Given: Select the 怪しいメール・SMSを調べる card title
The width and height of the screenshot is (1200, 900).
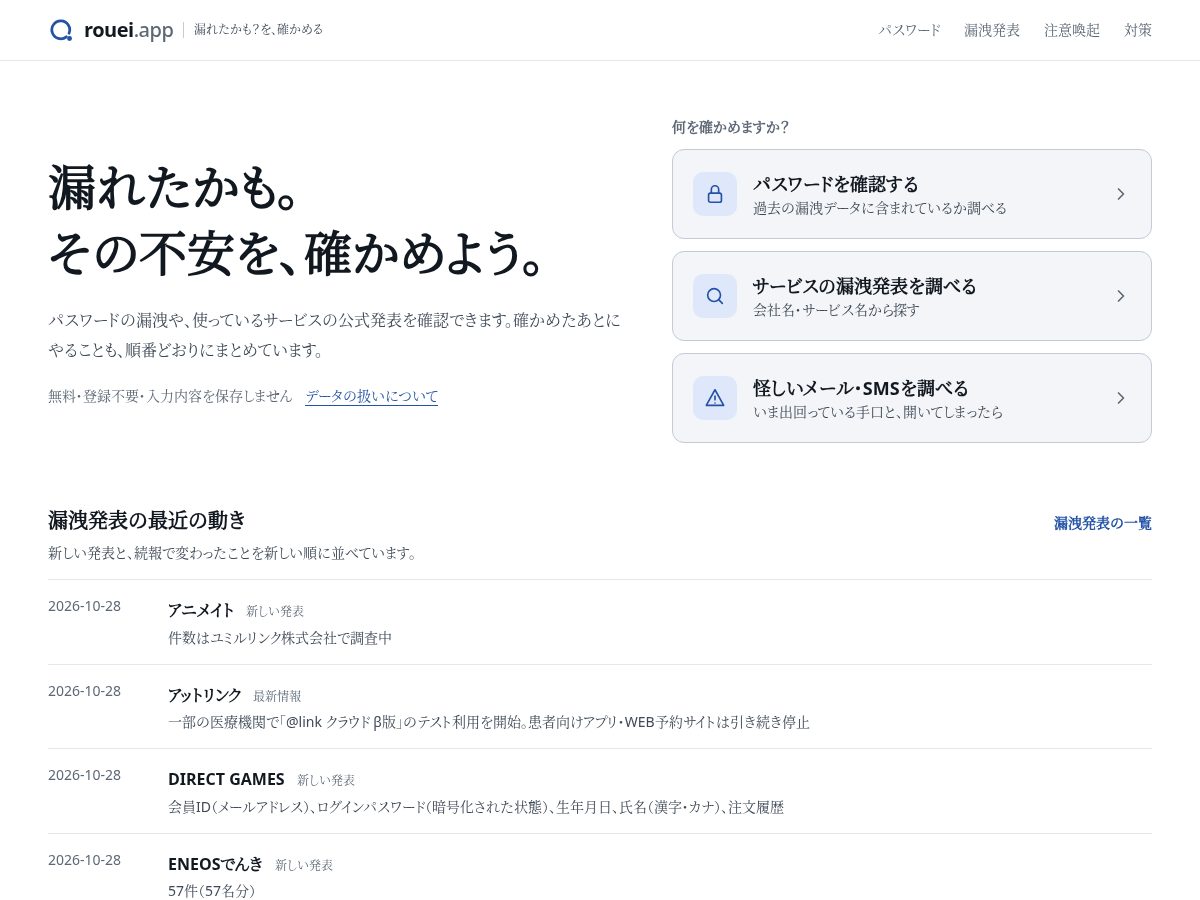Looking at the screenshot, I should click(x=861, y=388).
